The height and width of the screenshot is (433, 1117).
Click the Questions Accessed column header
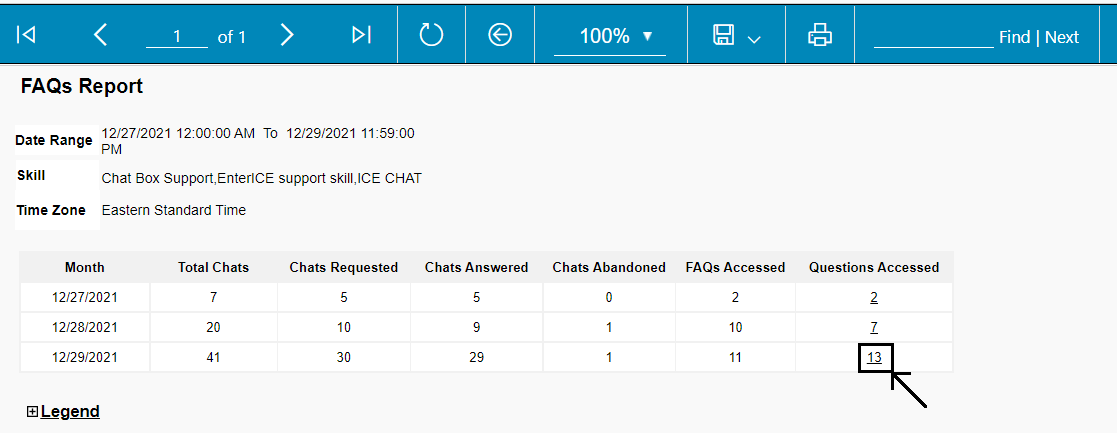click(874, 267)
